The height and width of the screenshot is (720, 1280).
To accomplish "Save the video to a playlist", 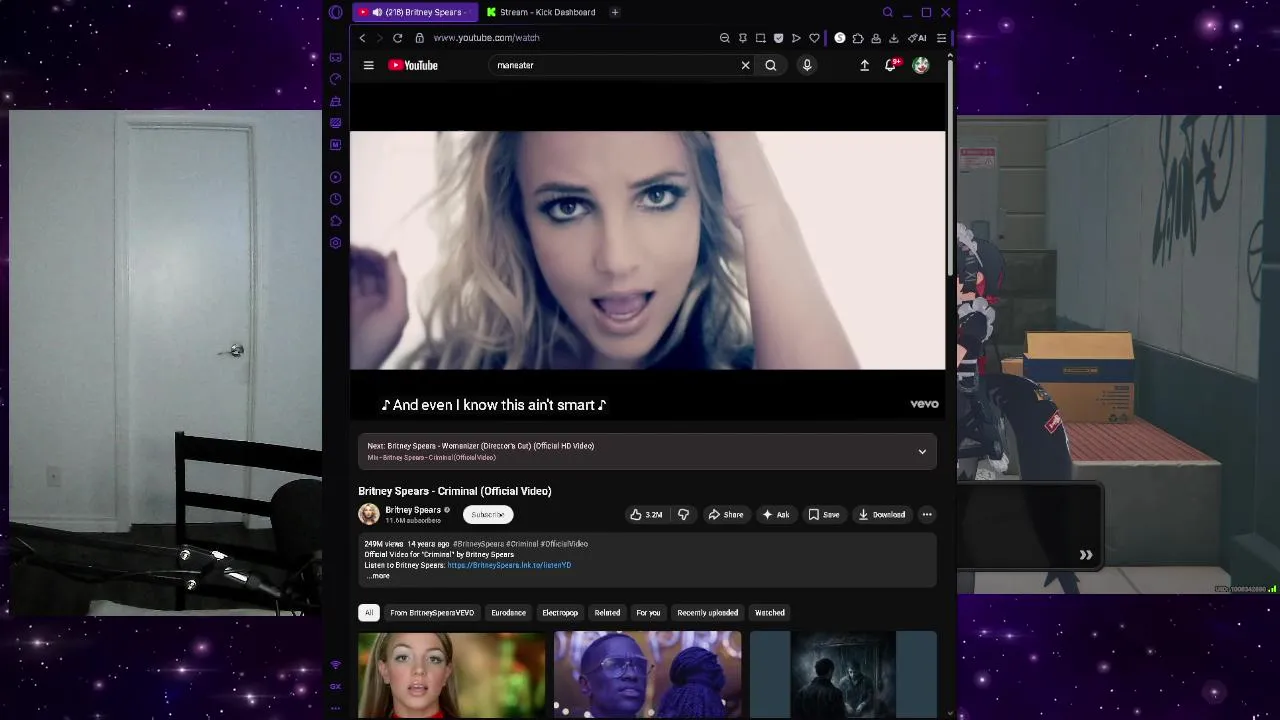I will tap(824, 515).
